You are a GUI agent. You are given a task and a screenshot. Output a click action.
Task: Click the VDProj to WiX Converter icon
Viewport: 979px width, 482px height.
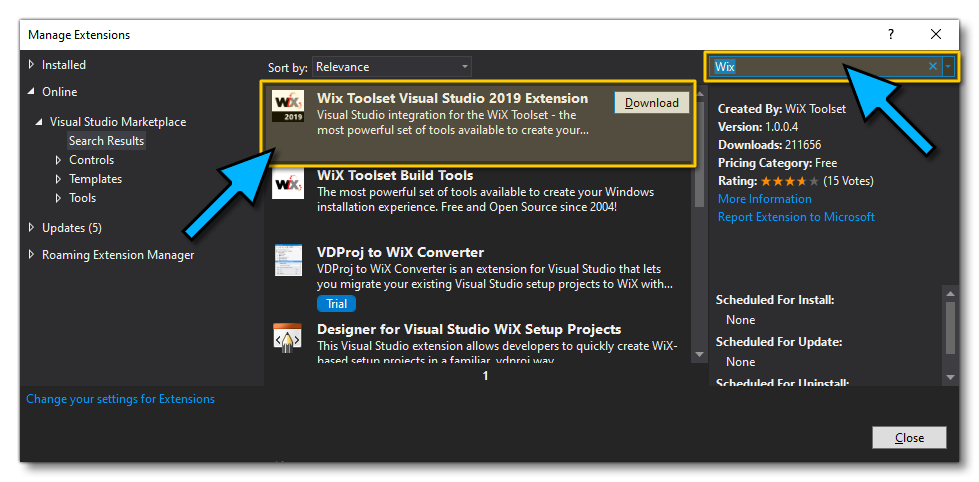pyautogui.click(x=288, y=260)
